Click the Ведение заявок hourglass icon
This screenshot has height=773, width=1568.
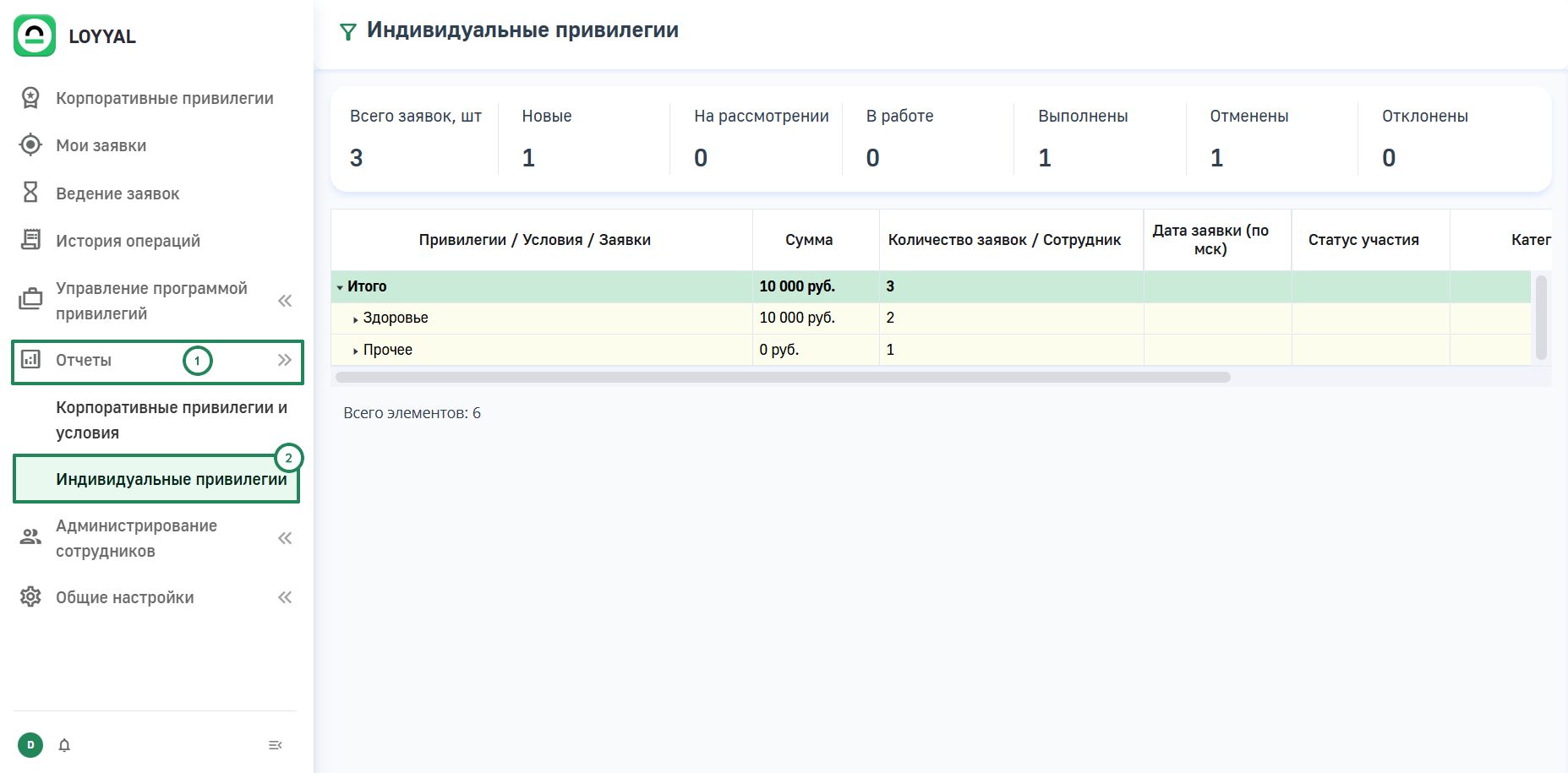30,193
